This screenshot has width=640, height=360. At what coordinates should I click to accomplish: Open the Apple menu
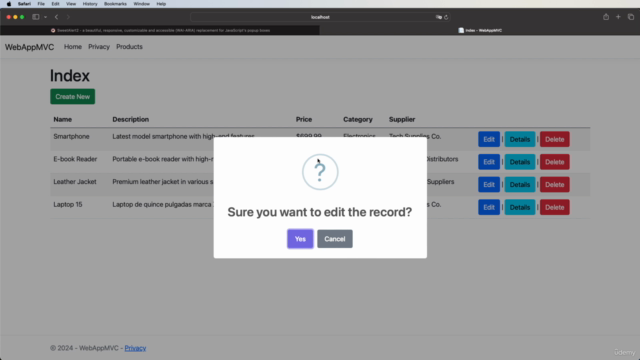tap(9, 4)
